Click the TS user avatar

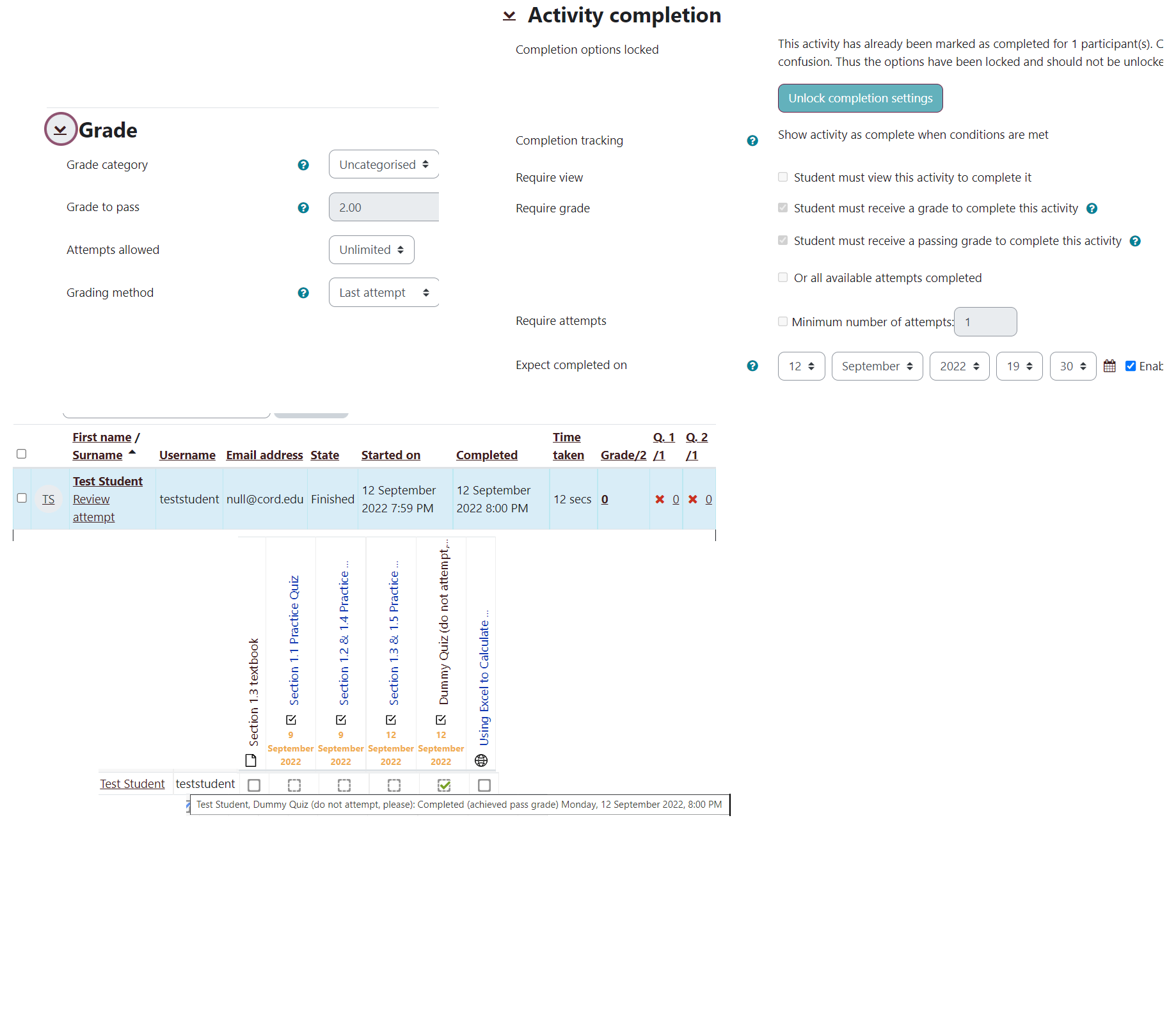49,500
